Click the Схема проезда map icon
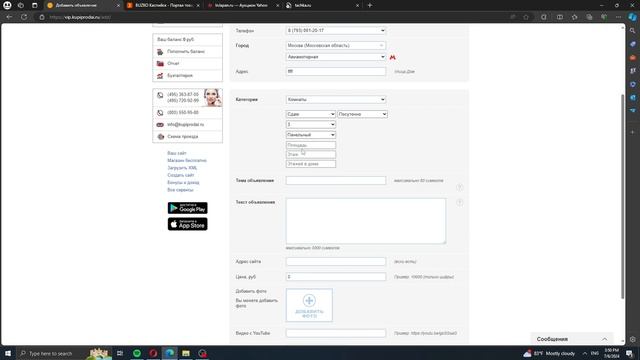640x360 pixels. [x=160, y=137]
